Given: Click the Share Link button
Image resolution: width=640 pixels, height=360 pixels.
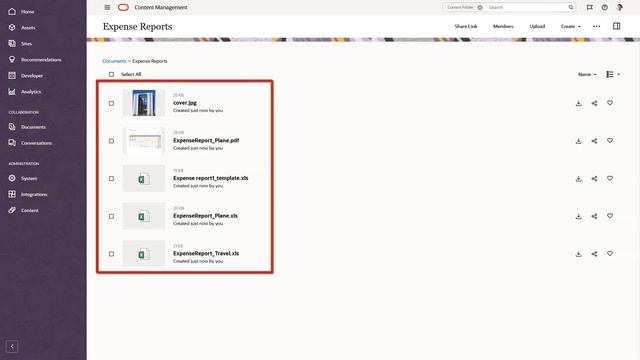Looking at the screenshot, I should click(x=466, y=27).
